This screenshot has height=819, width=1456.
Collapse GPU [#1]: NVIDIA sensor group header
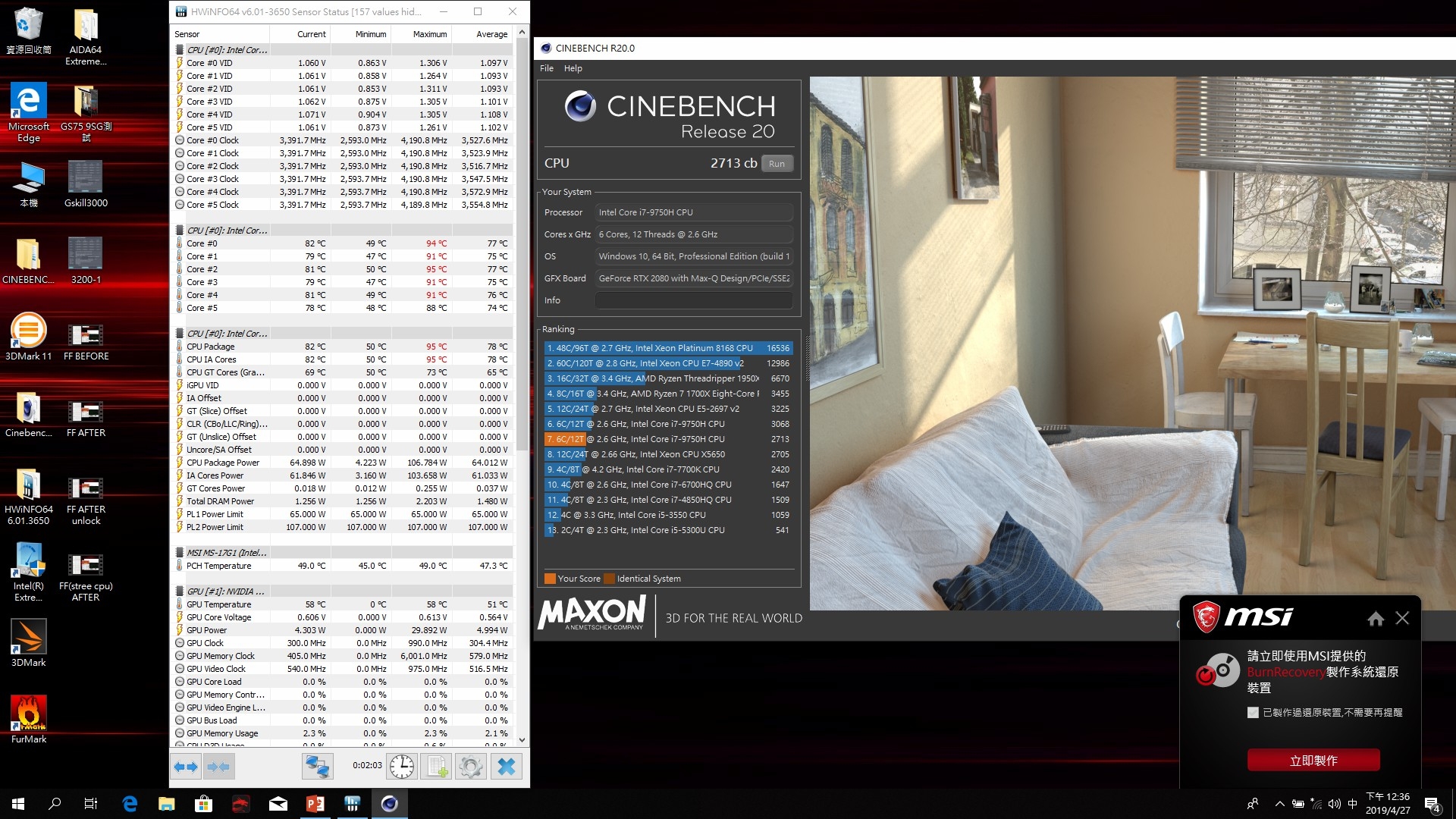click(x=342, y=591)
